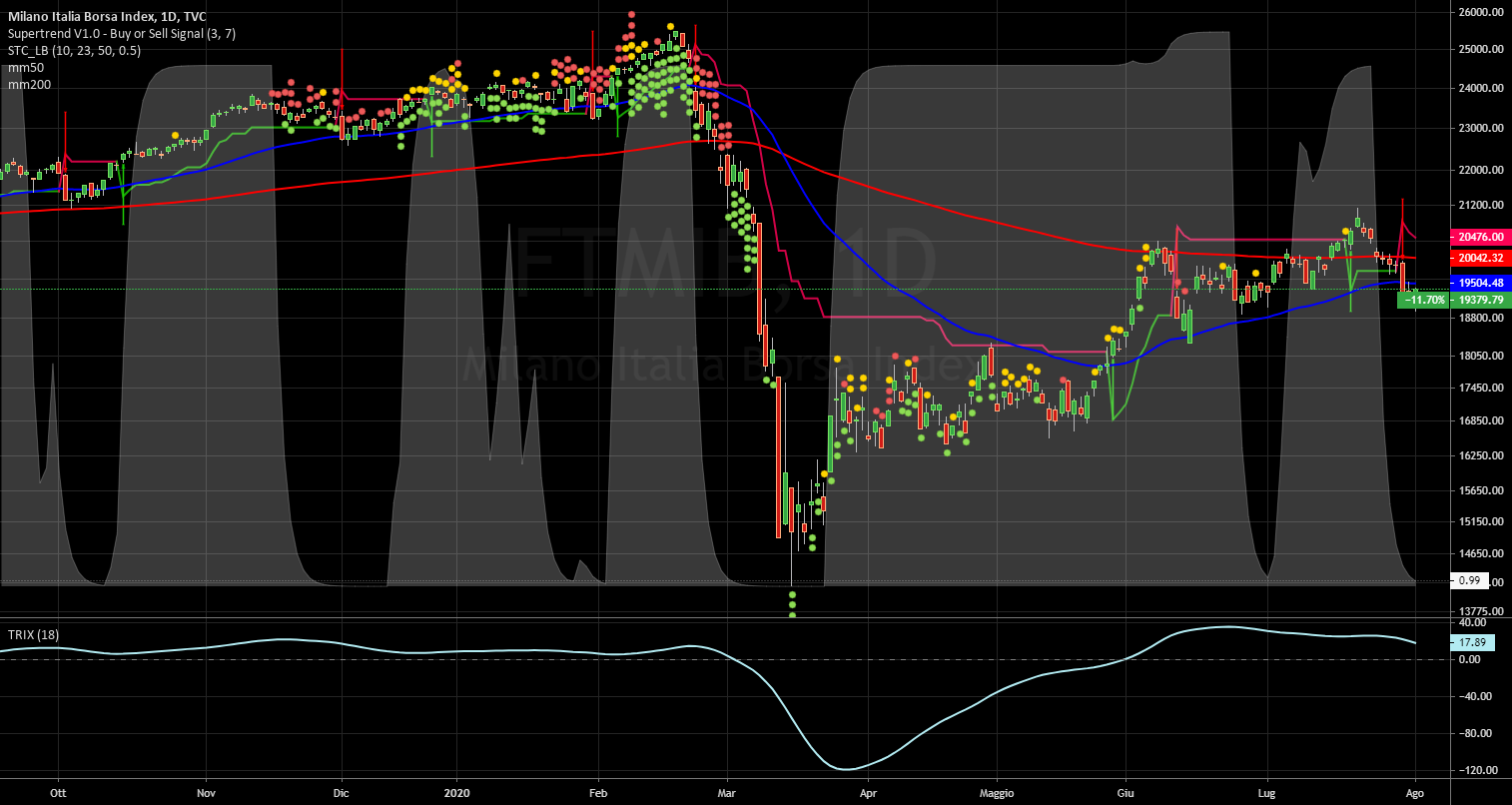Click the 17450.00 price axis label
The width and height of the screenshot is (1512, 805).
pos(1480,388)
